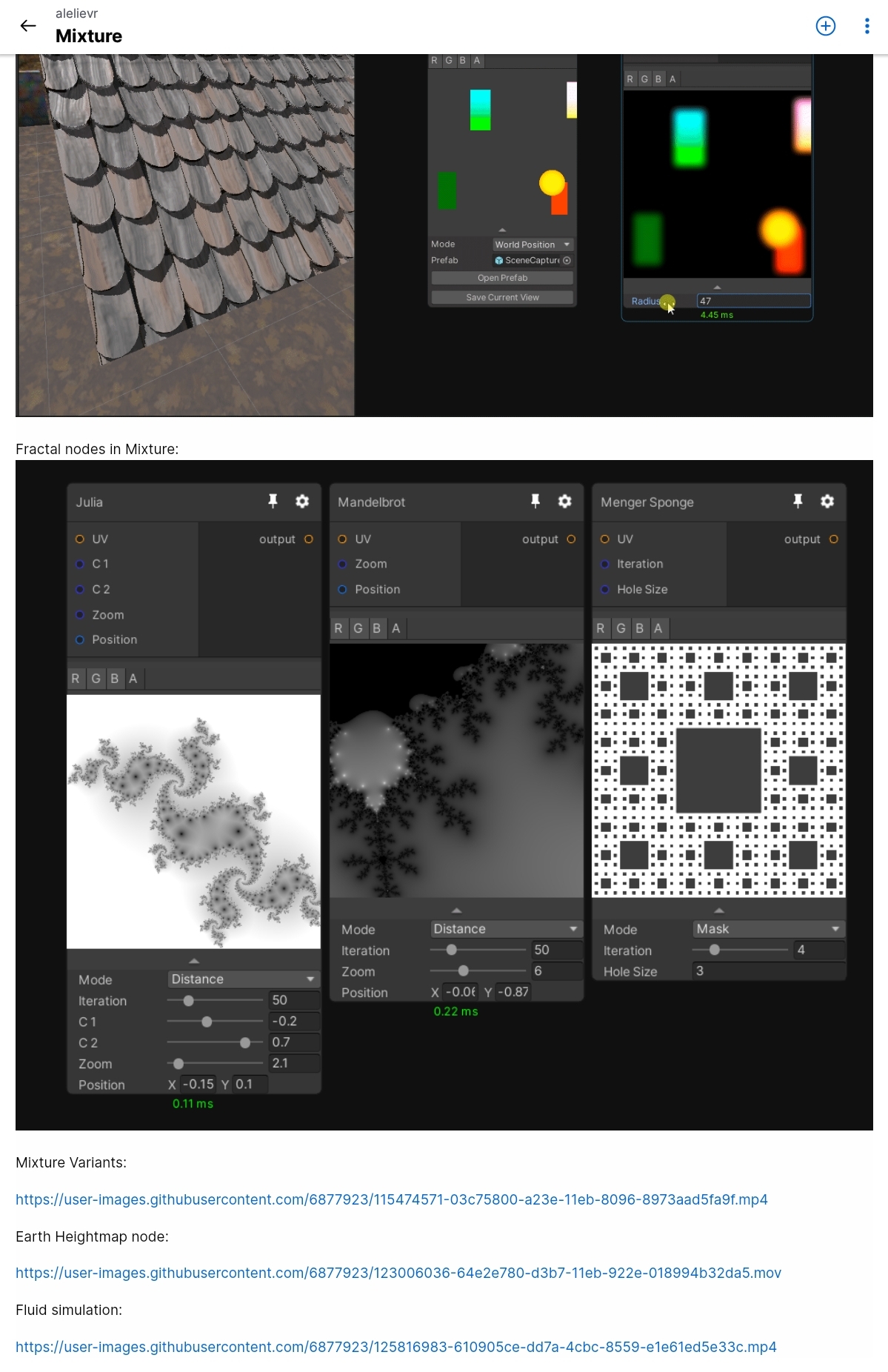Open Menger Sponge Mode Mask dropdown
This screenshot has height=1372, width=888.
(x=769, y=929)
